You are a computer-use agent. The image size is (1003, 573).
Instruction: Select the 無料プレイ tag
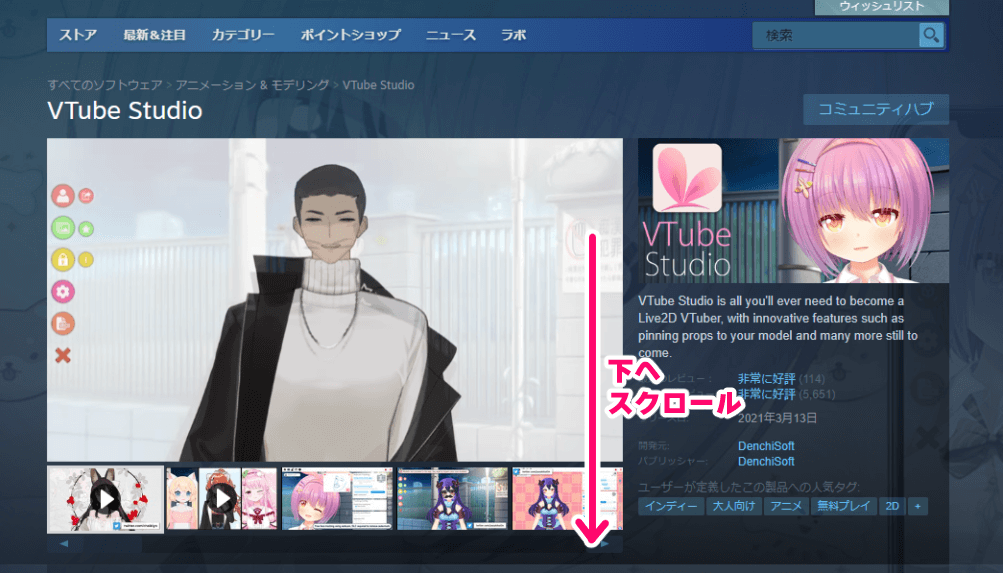844,506
